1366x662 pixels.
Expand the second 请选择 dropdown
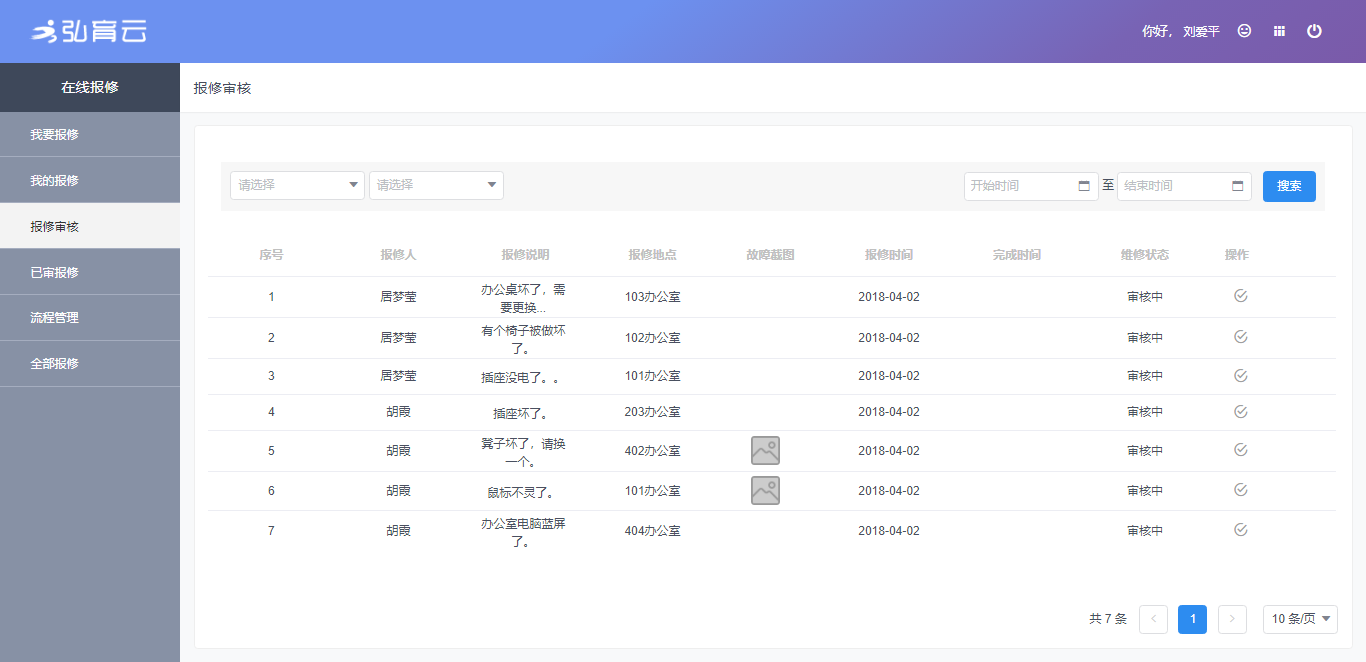click(436, 185)
